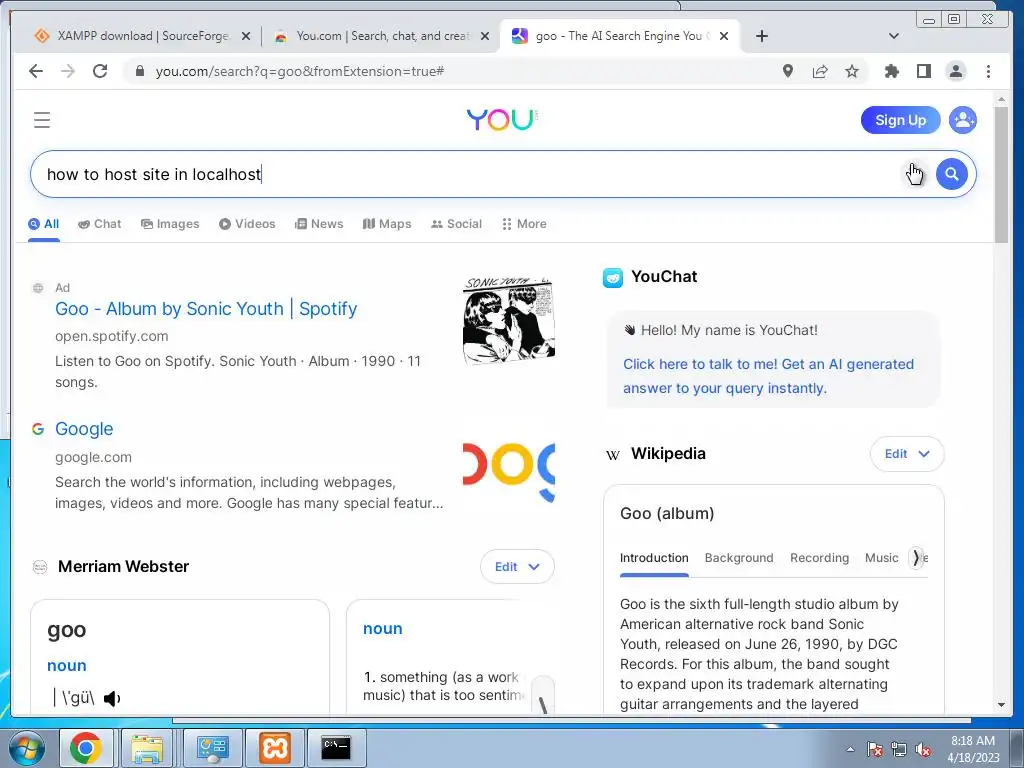Close the XAMPP download tab

(246, 36)
